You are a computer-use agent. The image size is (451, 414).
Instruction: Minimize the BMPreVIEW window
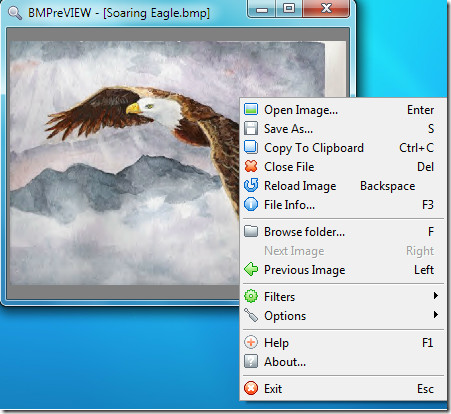[x=262, y=9]
